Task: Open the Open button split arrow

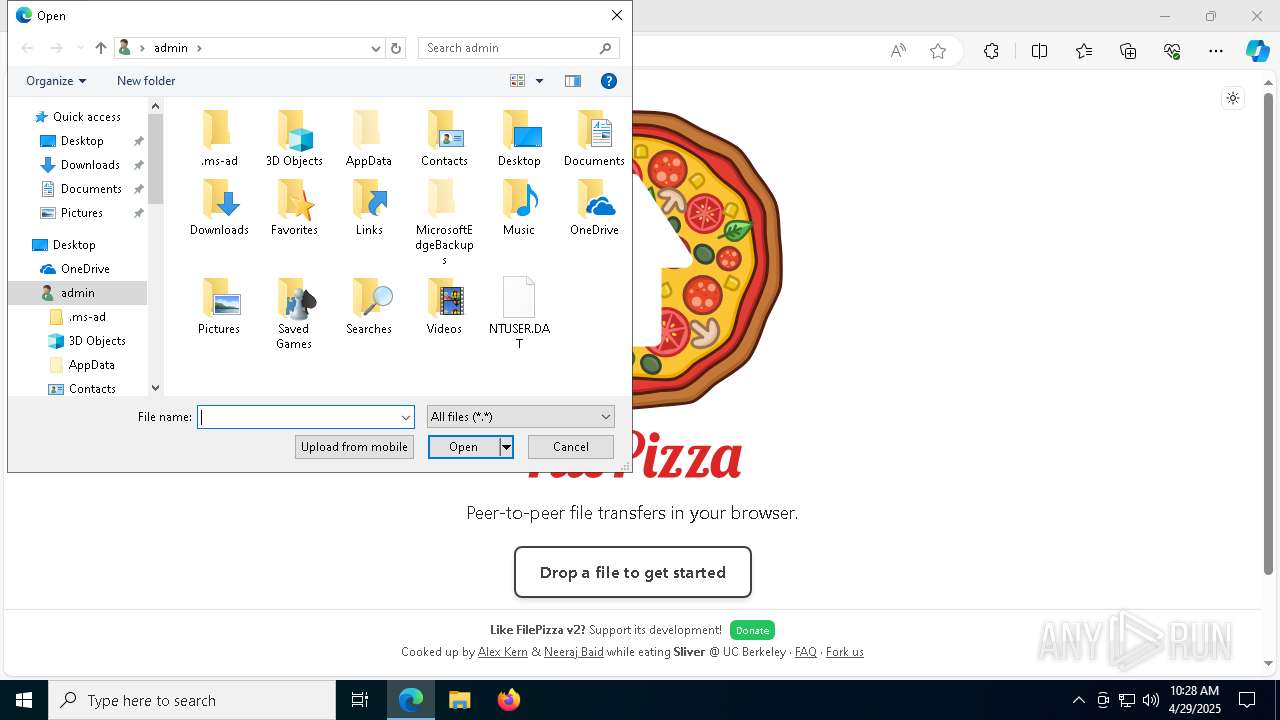Action: coord(506,447)
